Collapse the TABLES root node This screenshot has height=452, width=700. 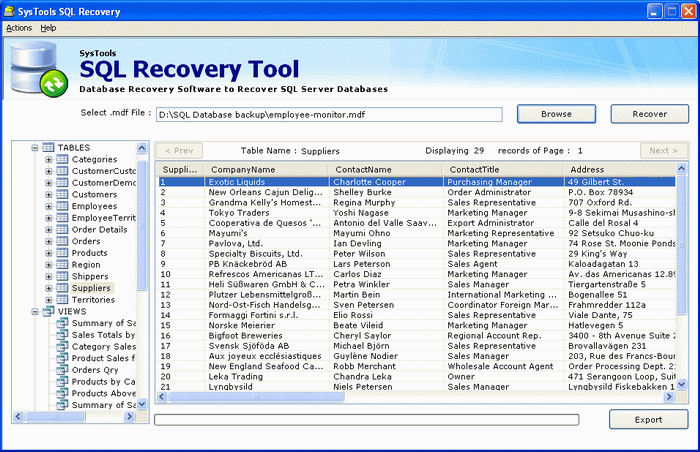click(x=35, y=147)
